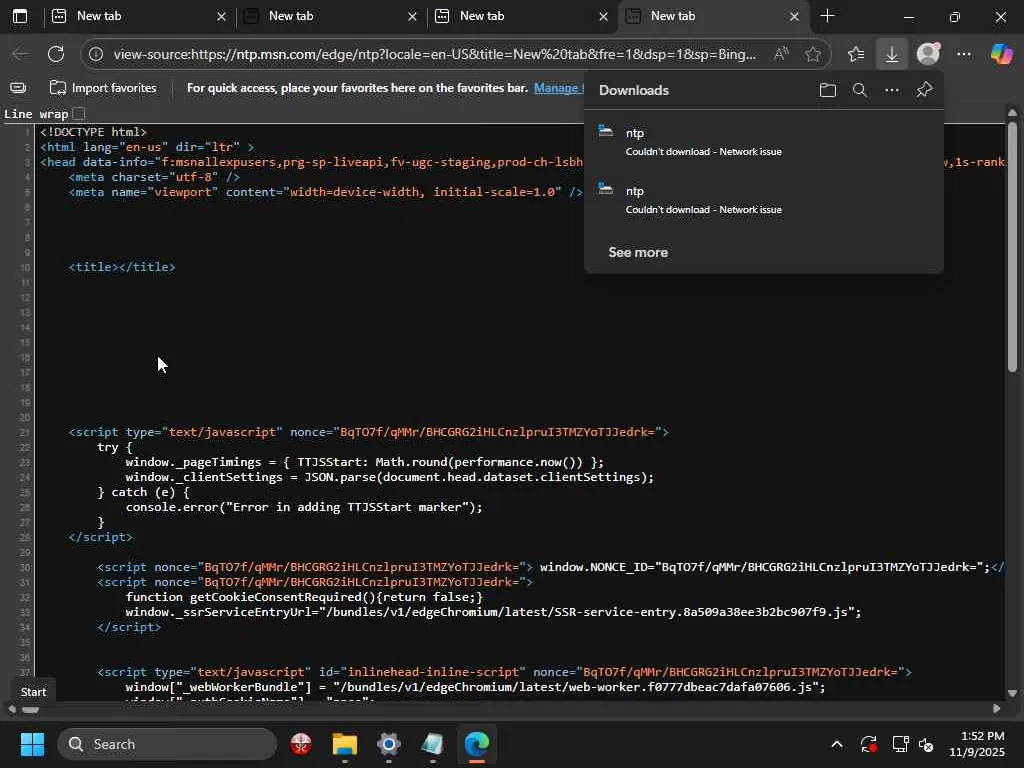
Task: Switch to the second New tab
Action: click(x=330, y=16)
